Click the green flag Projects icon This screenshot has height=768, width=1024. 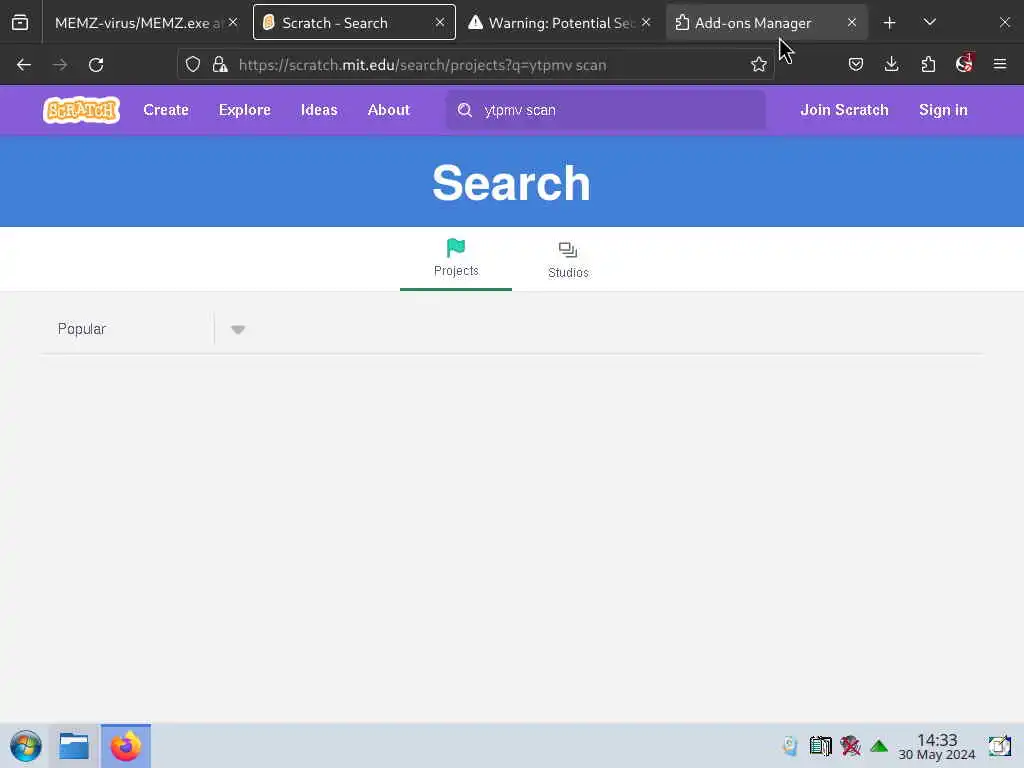(x=456, y=248)
